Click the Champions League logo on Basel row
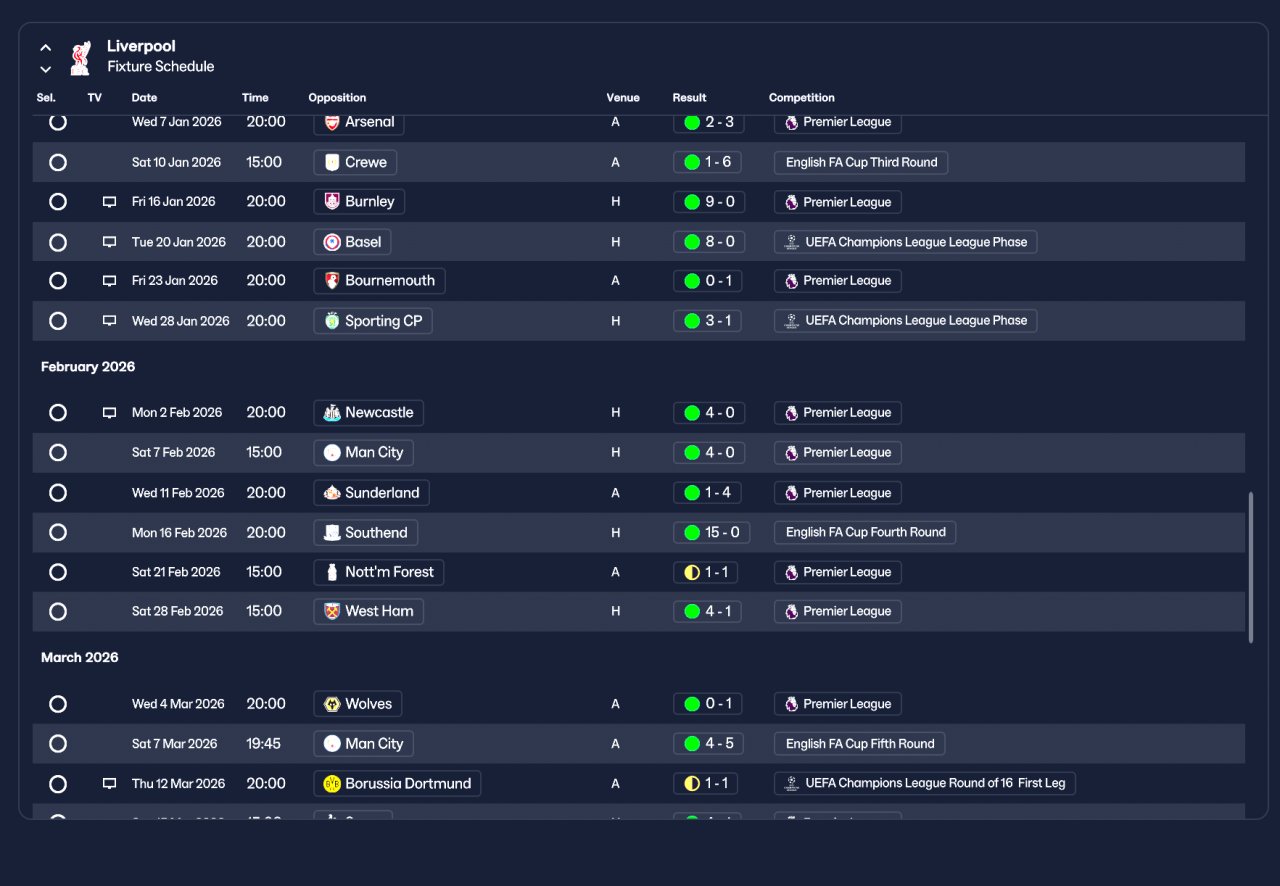The height and width of the screenshot is (886, 1280). (791, 242)
